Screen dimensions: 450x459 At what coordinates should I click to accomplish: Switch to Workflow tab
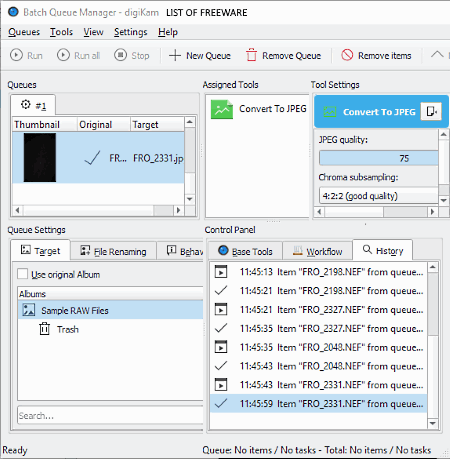point(317,251)
